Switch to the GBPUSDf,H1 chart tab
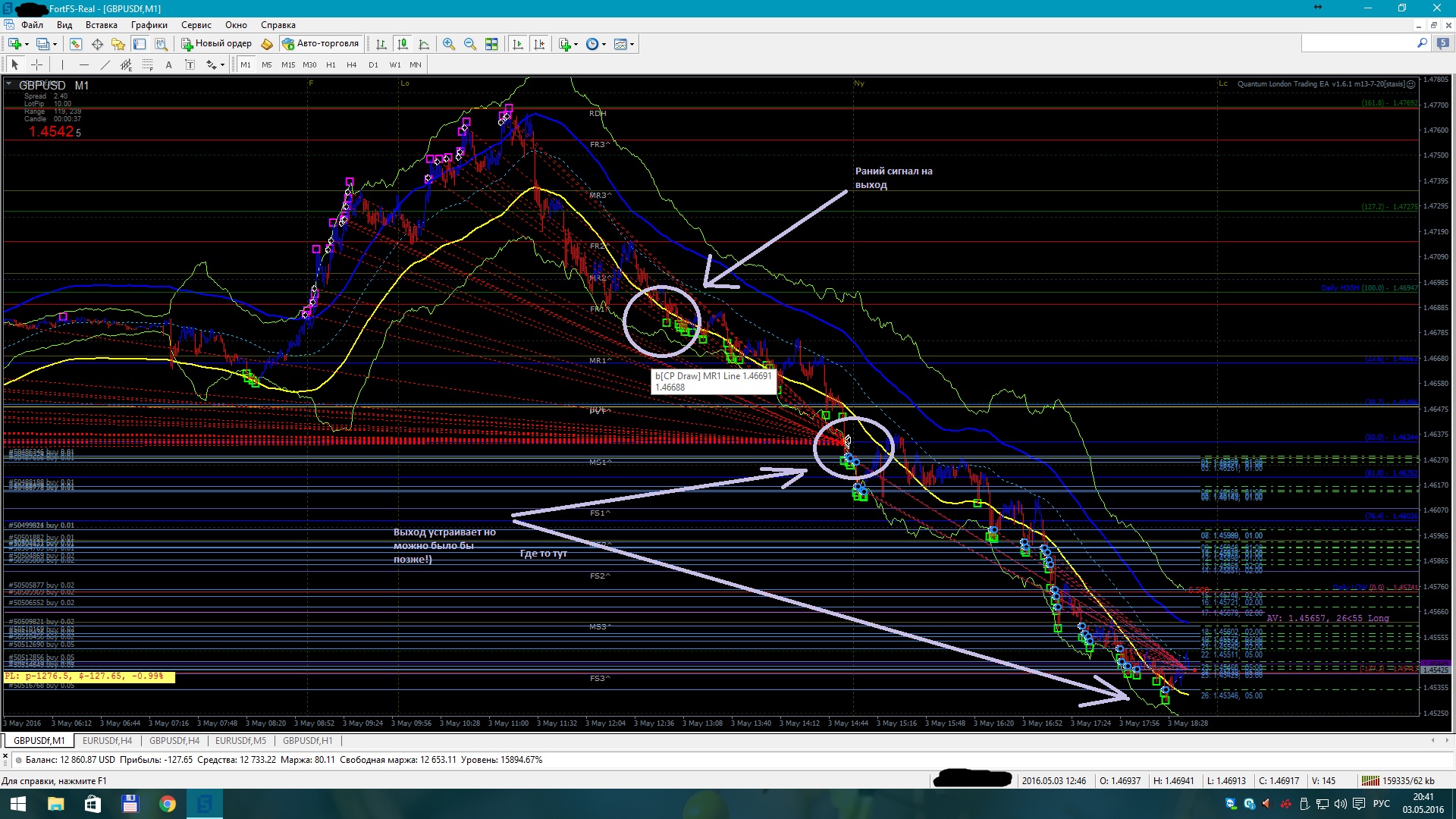 click(x=307, y=741)
